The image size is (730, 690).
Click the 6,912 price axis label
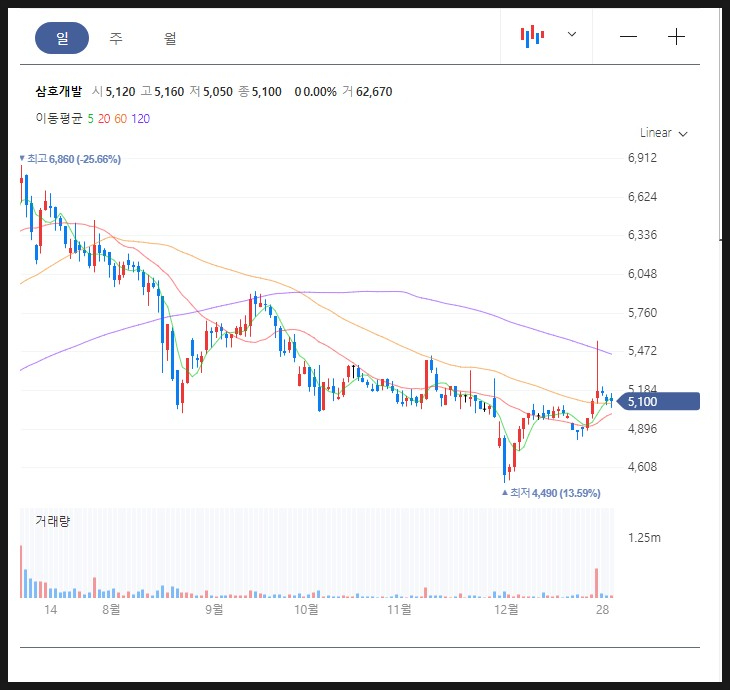tap(642, 158)
